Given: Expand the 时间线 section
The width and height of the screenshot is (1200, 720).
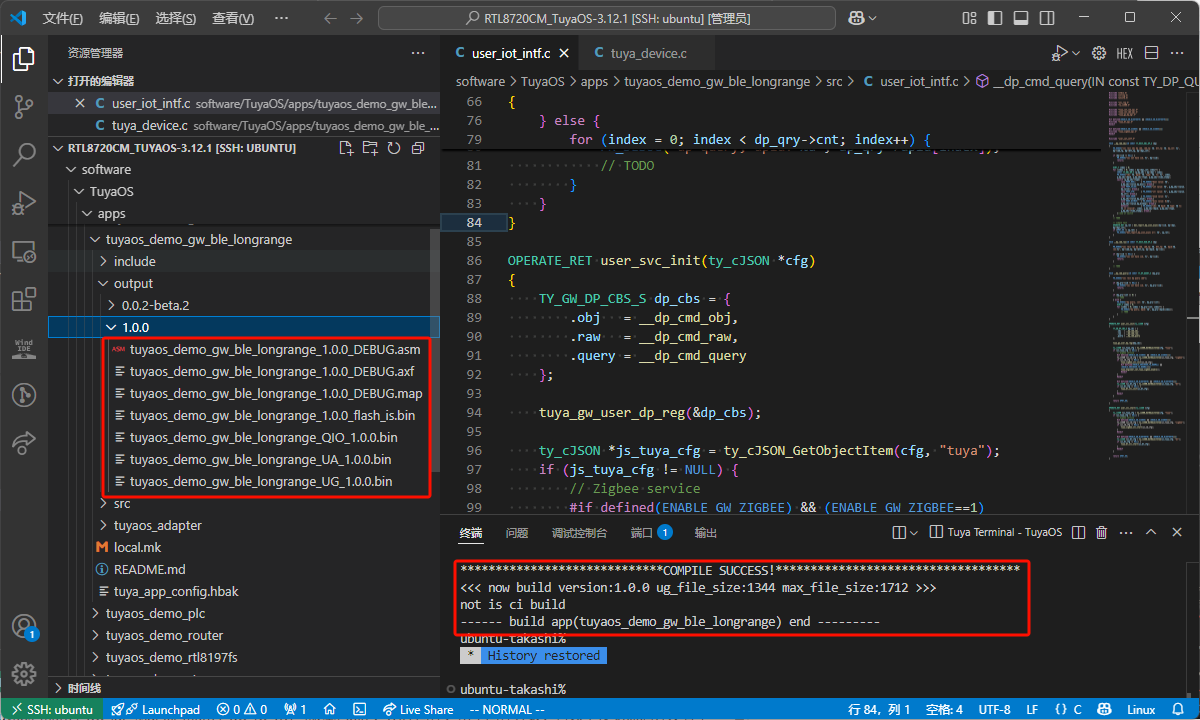Looking at the screenshot, I should click(244, 688).
